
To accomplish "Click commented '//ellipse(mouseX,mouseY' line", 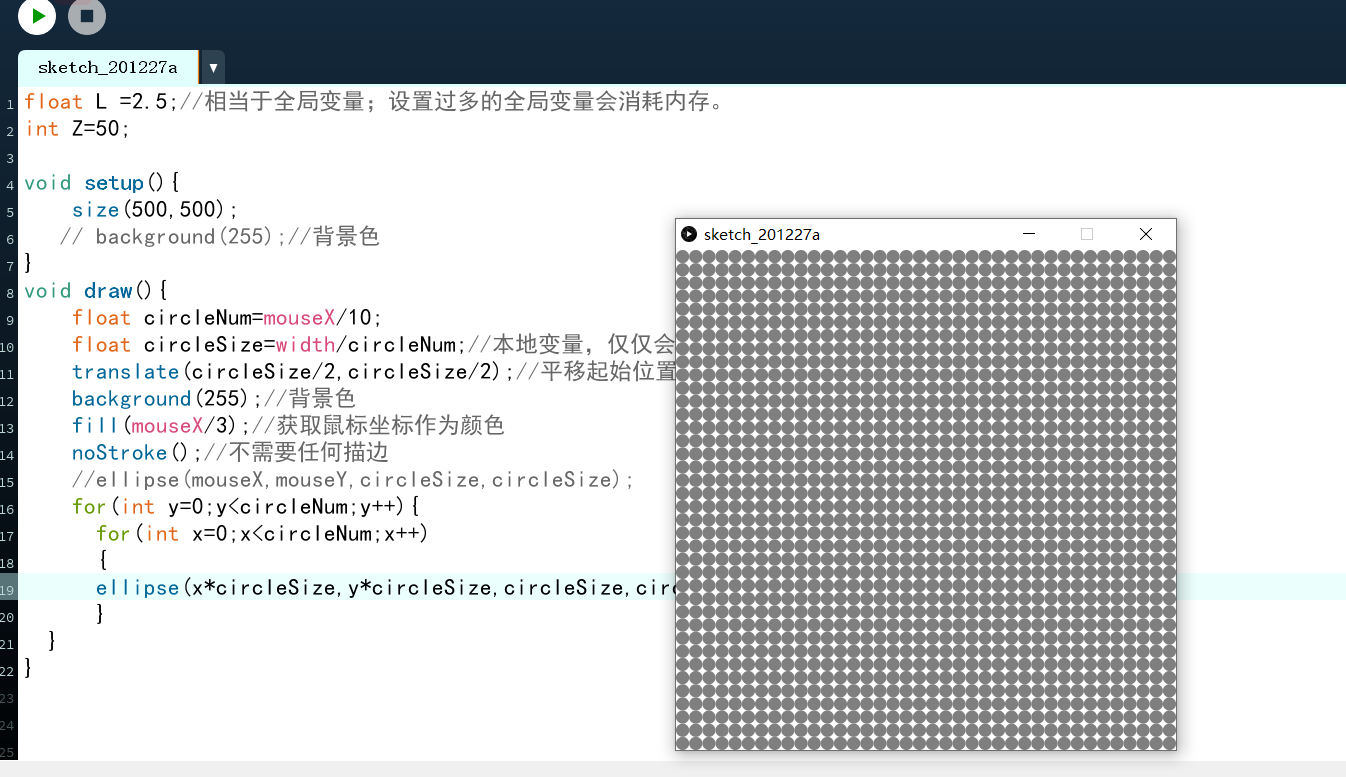I will click(353, 480).
